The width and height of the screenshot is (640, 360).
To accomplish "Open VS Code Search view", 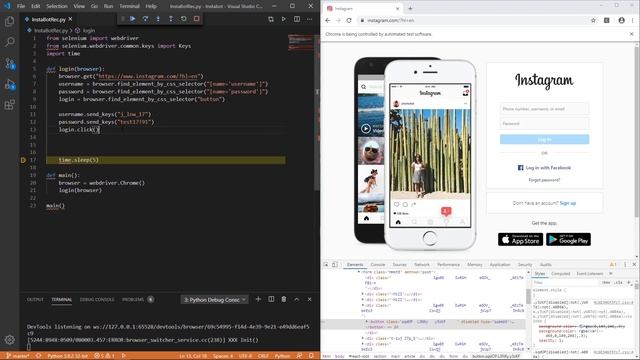I will 9,42.
